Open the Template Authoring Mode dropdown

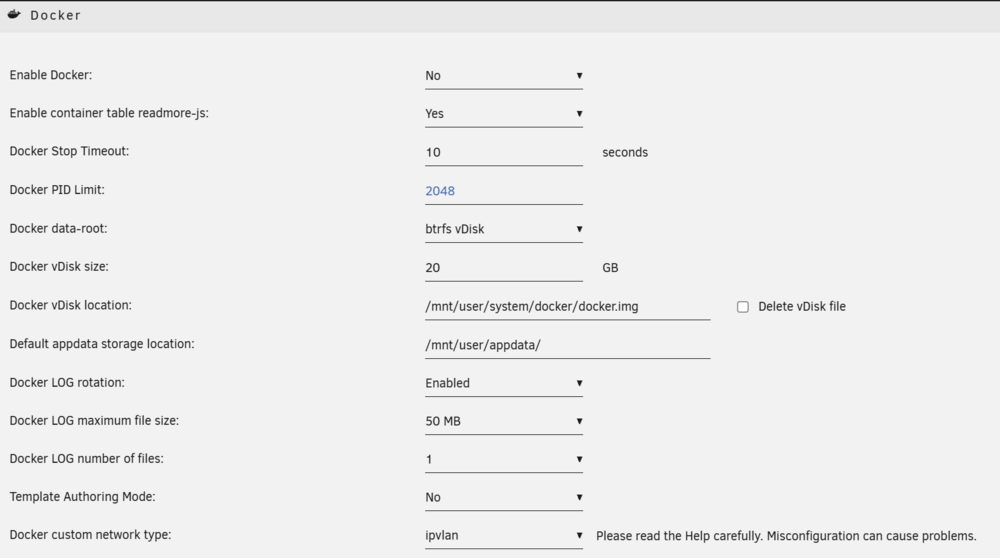pos(504,497)
